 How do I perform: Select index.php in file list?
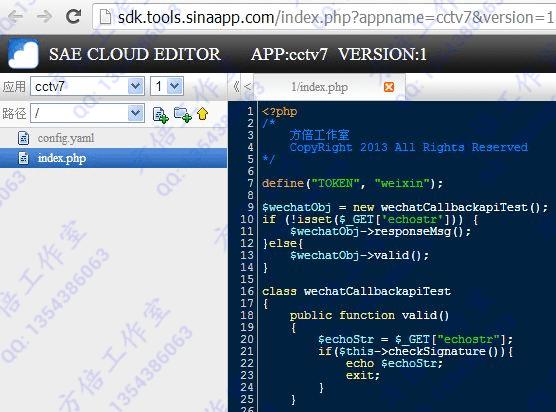(113, 158)
